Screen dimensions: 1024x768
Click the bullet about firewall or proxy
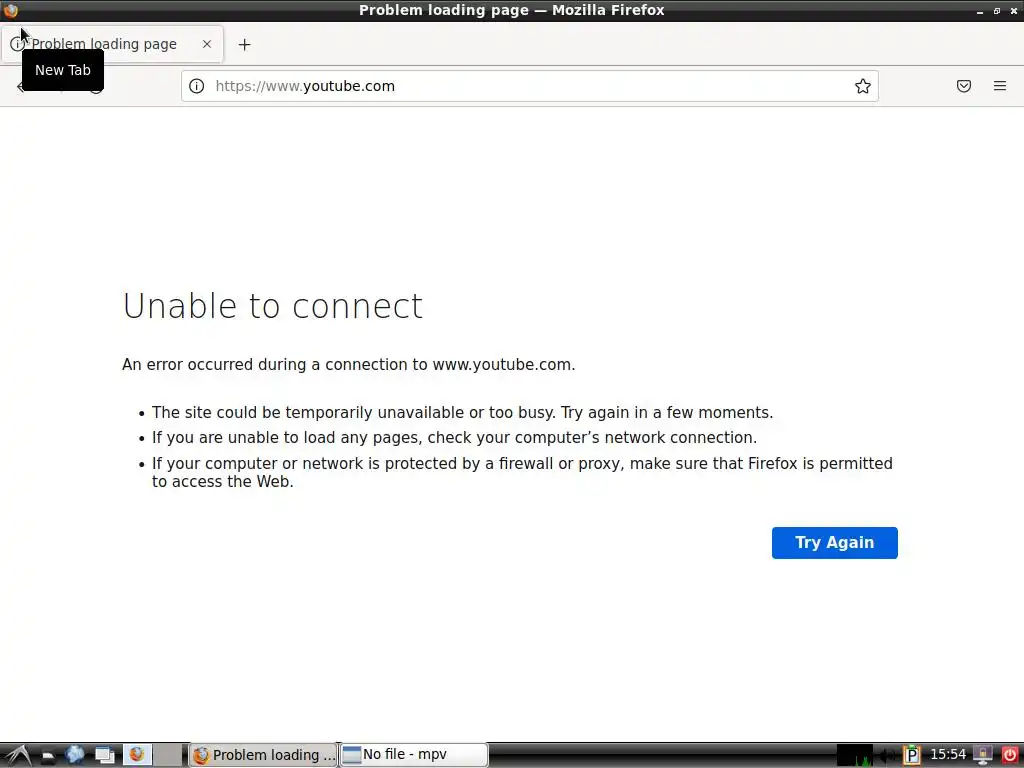point(522,472)
